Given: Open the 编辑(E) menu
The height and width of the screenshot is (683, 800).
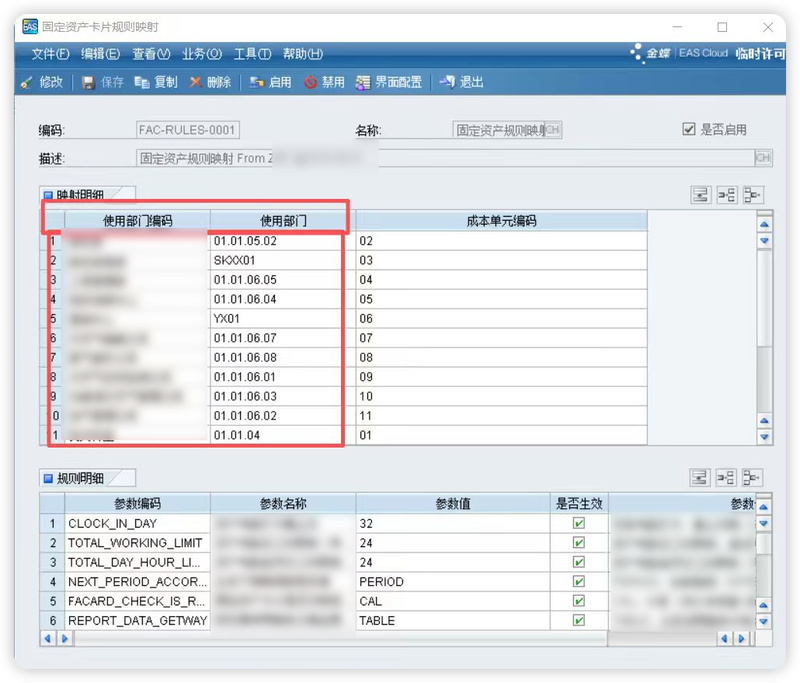Looking at the screenshot, I should [101, 54].
